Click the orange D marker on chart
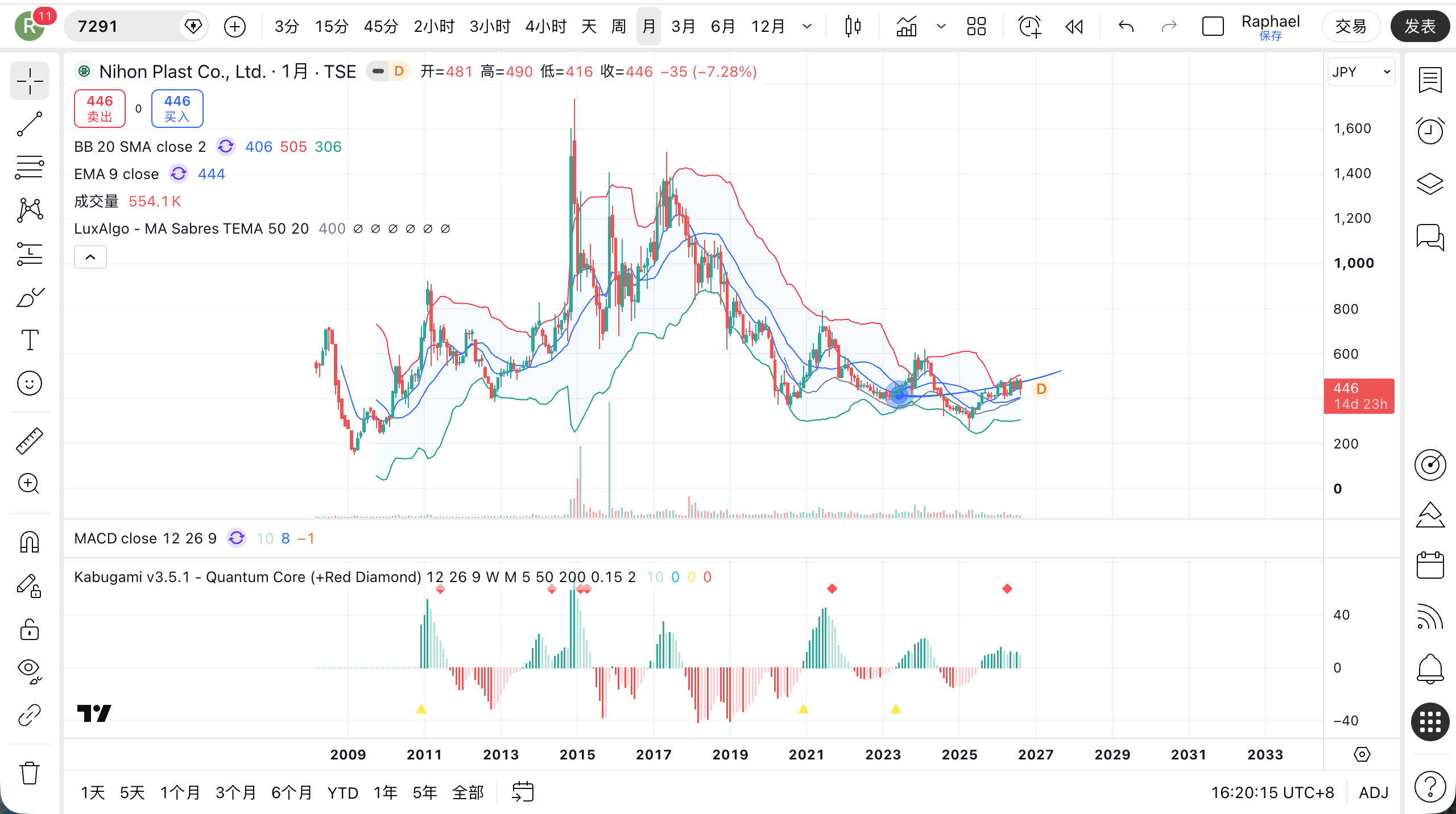The width and height of the screenshot is (1456, 814). click(1041, 389)
